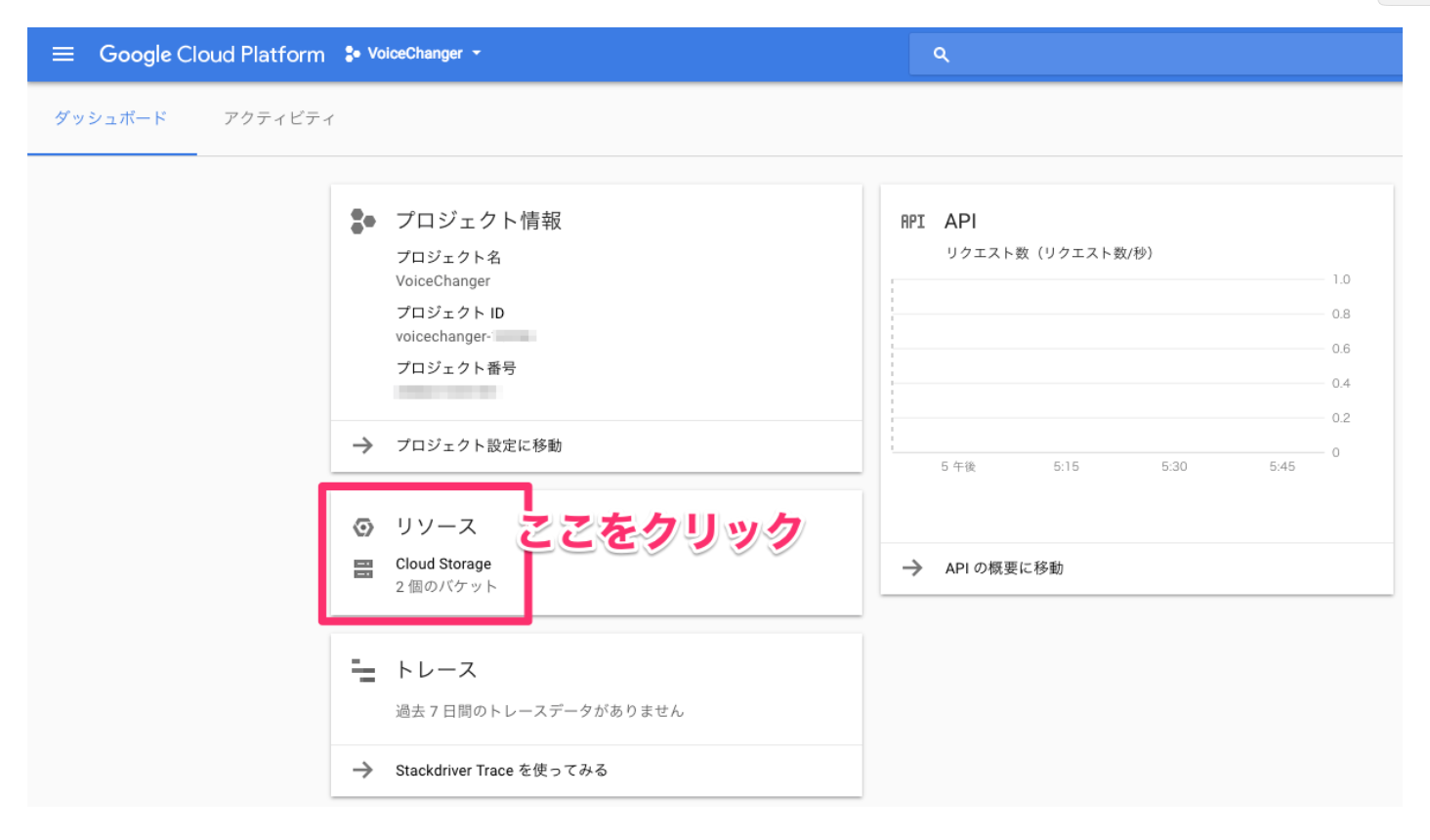Click the 5 午後 time axis label
Image resolution: width=1430 pixels, height=840 pixels.
pos(958,467)
